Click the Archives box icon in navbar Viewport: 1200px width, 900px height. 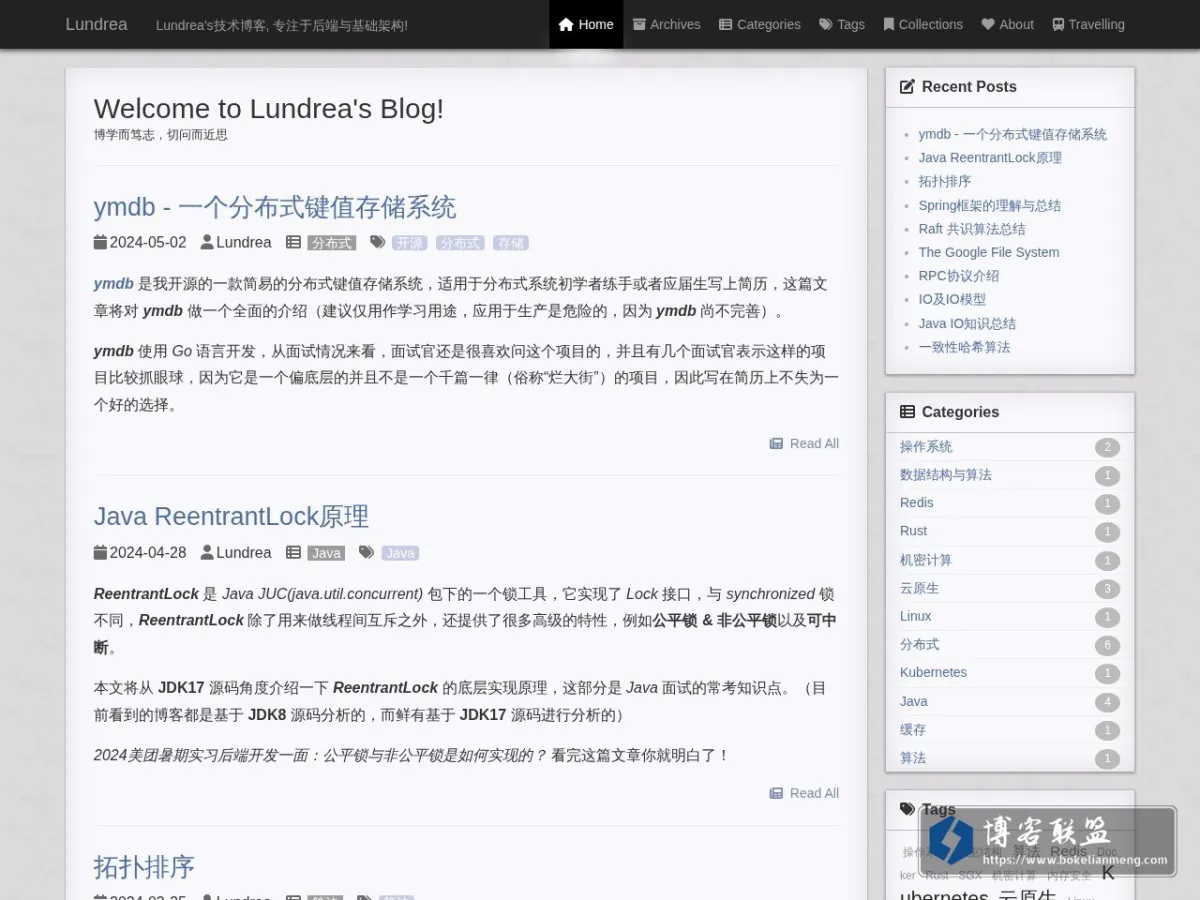coord(639,24)
